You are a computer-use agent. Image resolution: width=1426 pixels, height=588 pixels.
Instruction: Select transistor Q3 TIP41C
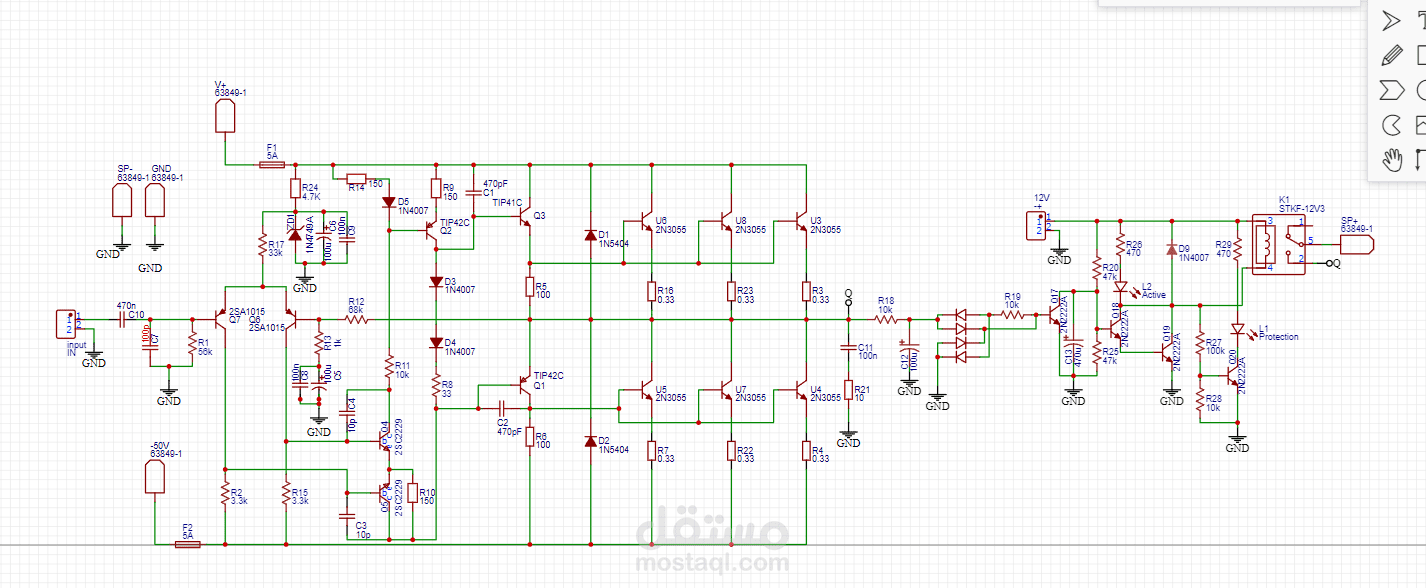tap(523, 215)
